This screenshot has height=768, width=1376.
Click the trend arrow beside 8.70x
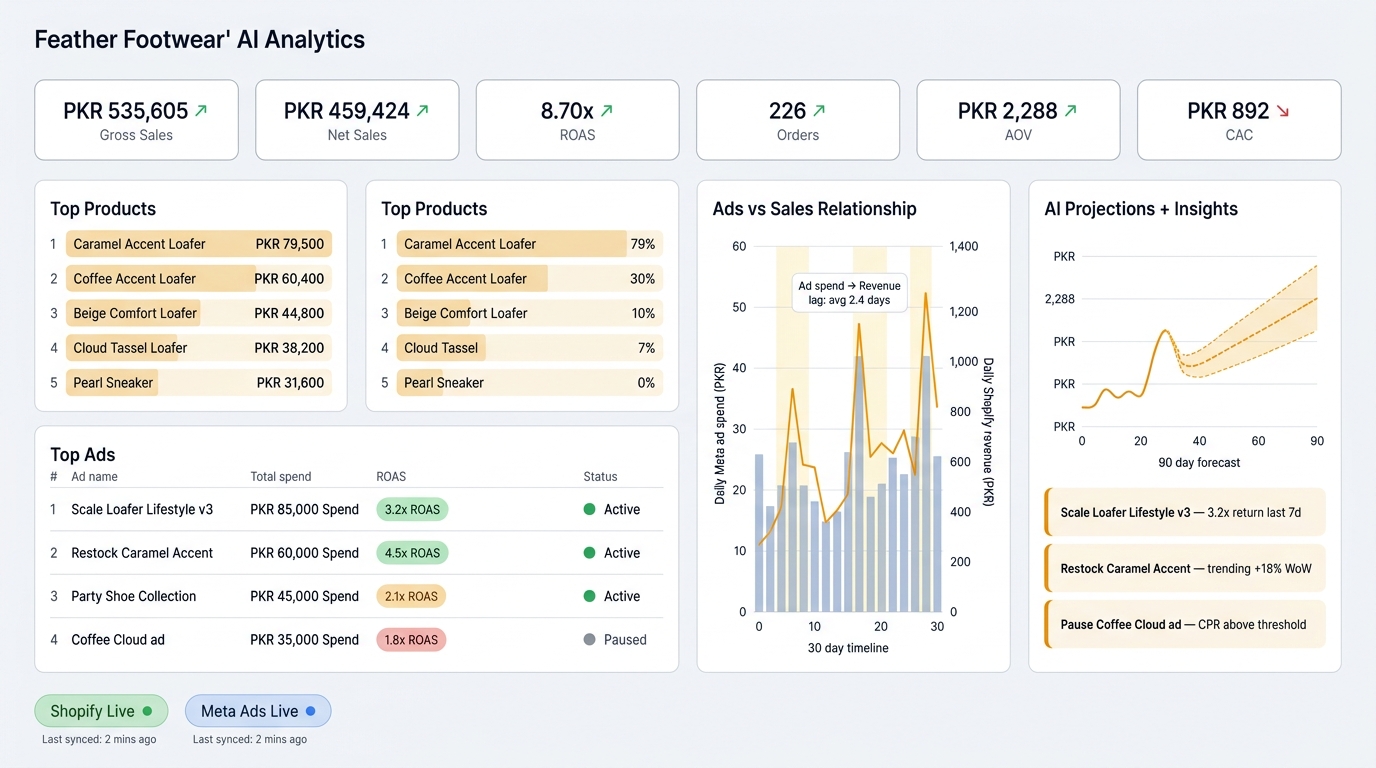pyautogui.click(x=607, y=111)
